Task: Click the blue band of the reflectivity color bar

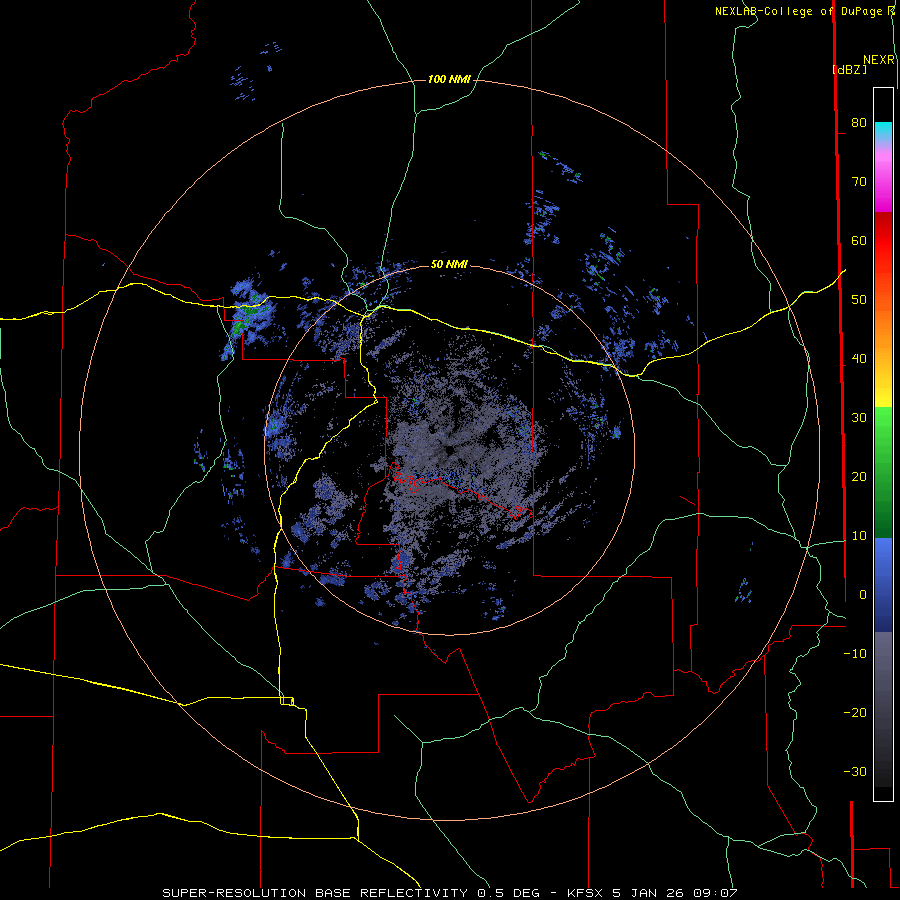Action: pyautogui.click(x=883, y=584)
